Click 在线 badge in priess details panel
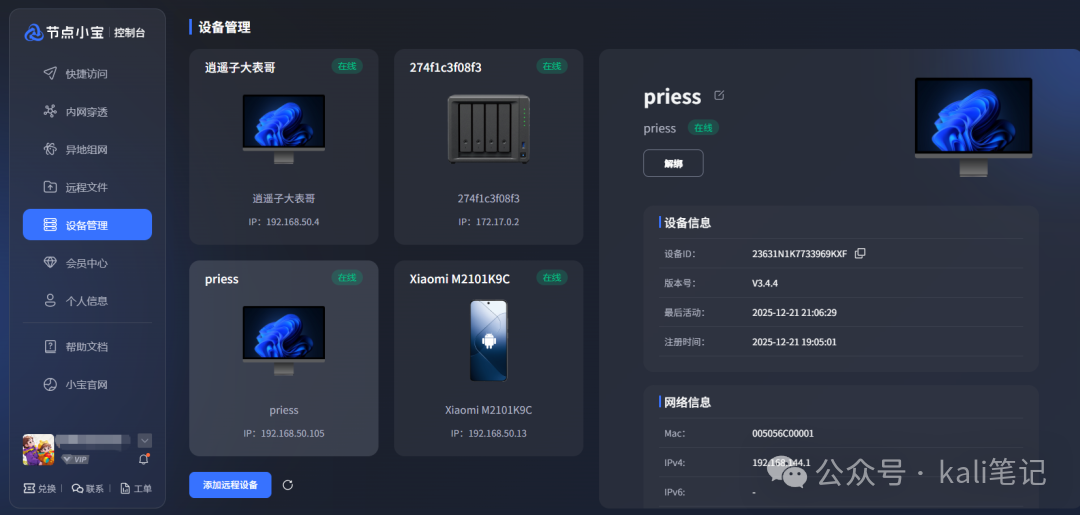 click(703, 128)
